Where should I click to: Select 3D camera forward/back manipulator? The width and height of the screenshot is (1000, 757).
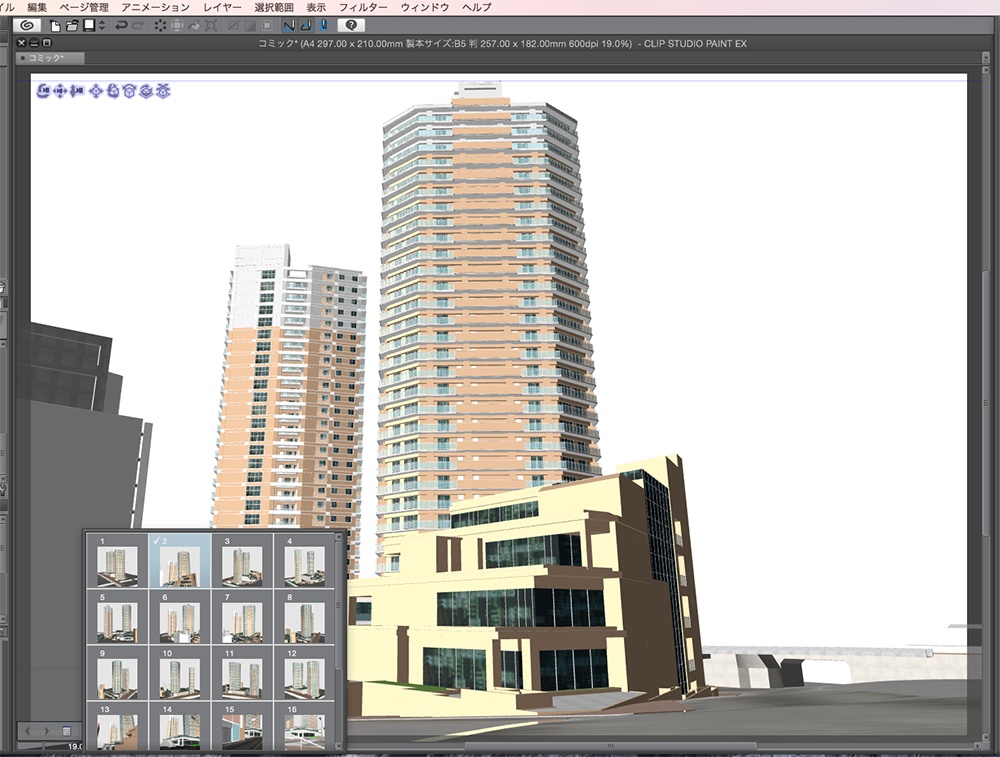(x=77, y=91)
